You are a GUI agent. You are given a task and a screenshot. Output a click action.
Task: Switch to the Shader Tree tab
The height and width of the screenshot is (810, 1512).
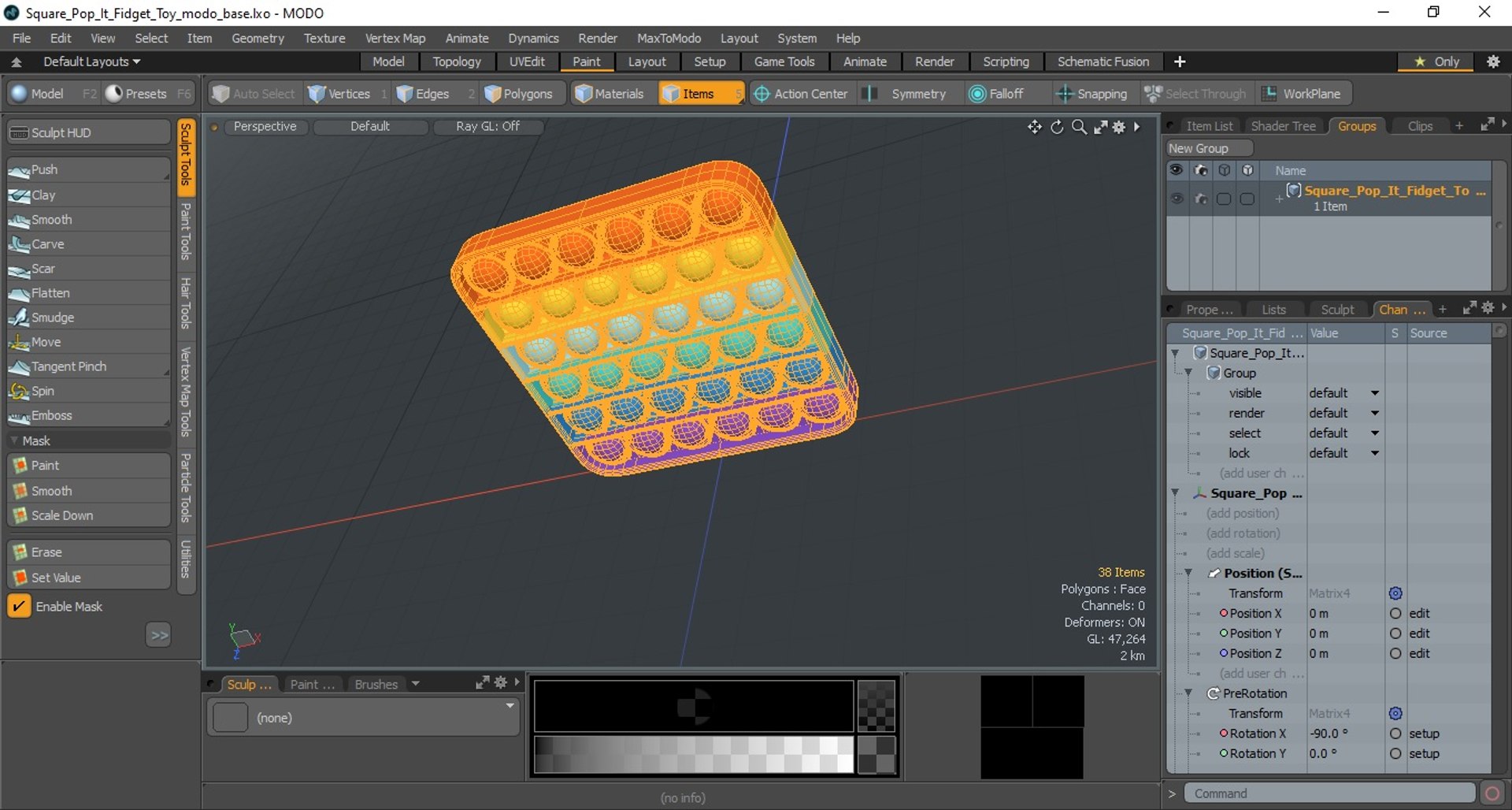coord(1283,126)
